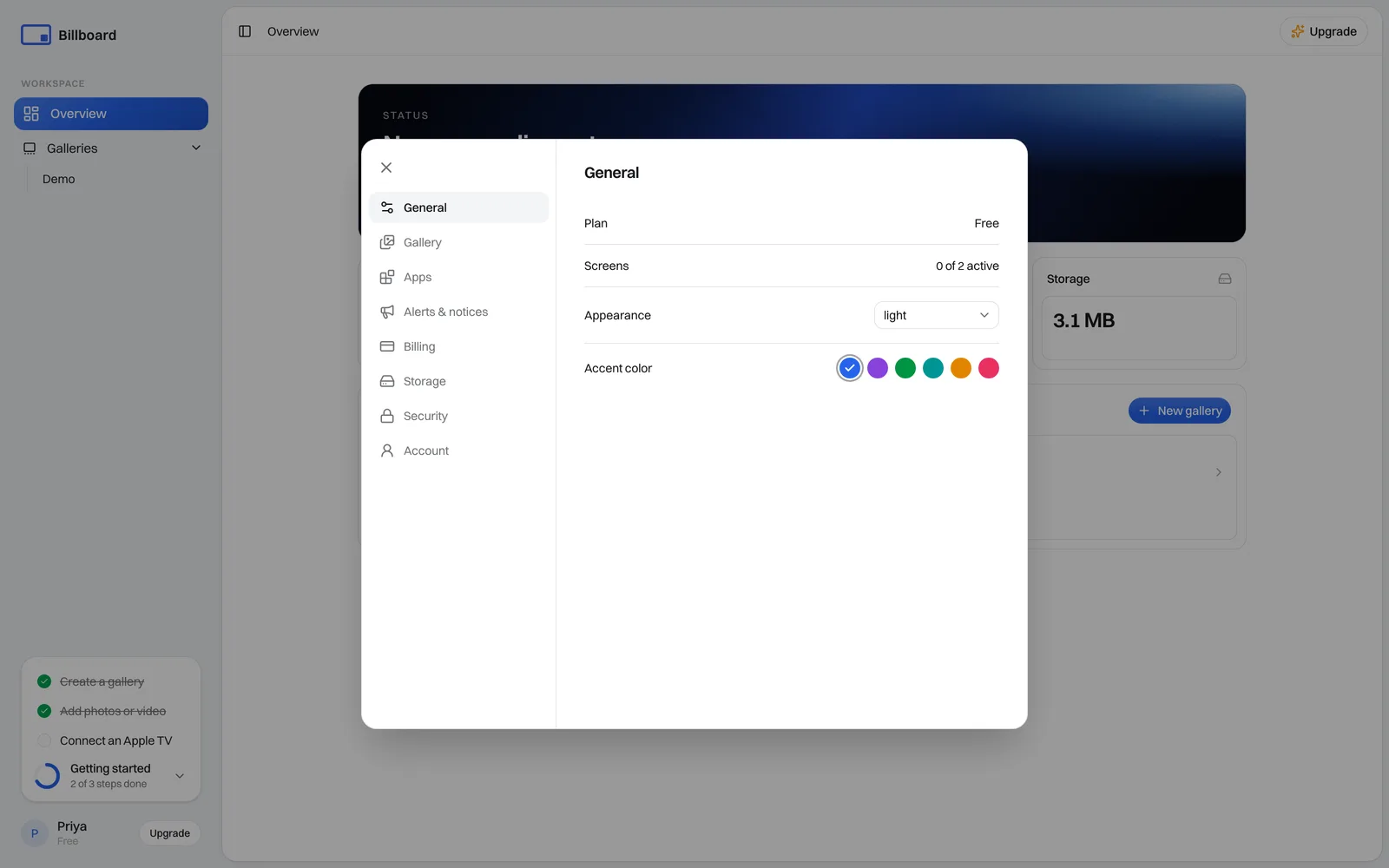1389x868 pixels.
Task: Open the Apps settings tab
Action: click(458, 277)
